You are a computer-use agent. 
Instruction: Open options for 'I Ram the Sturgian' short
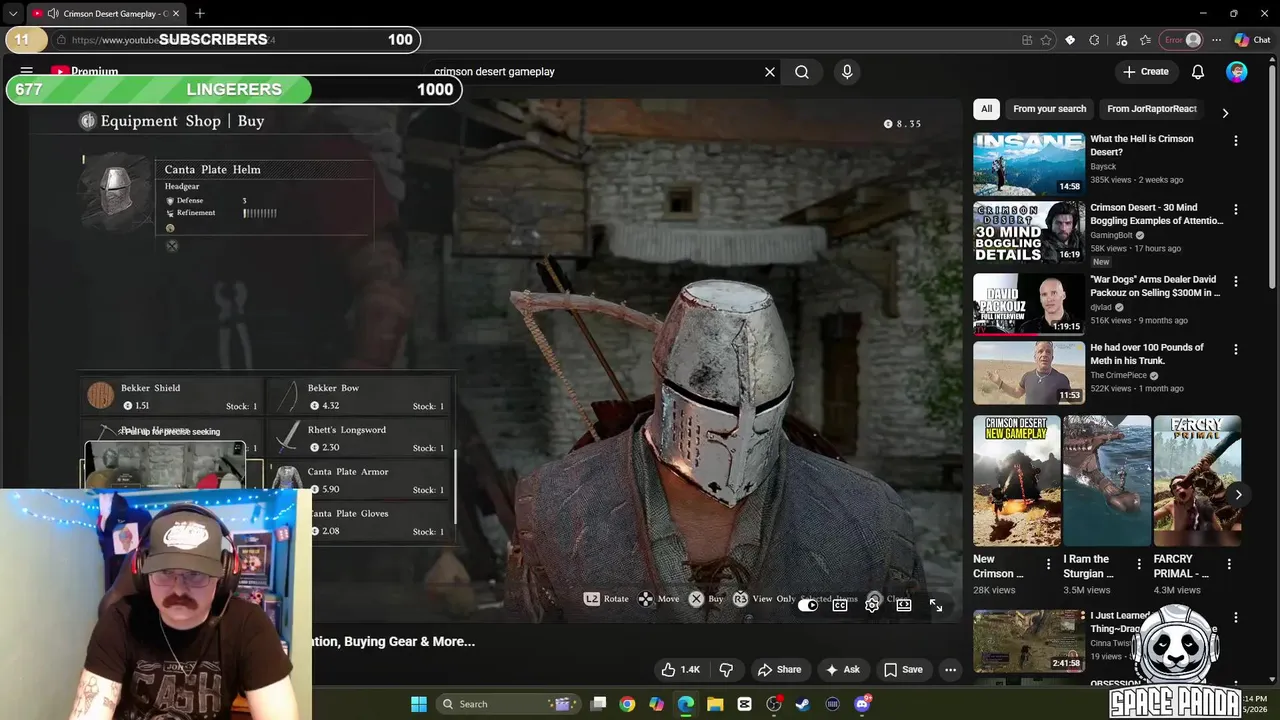click(x=1139, y=565)
